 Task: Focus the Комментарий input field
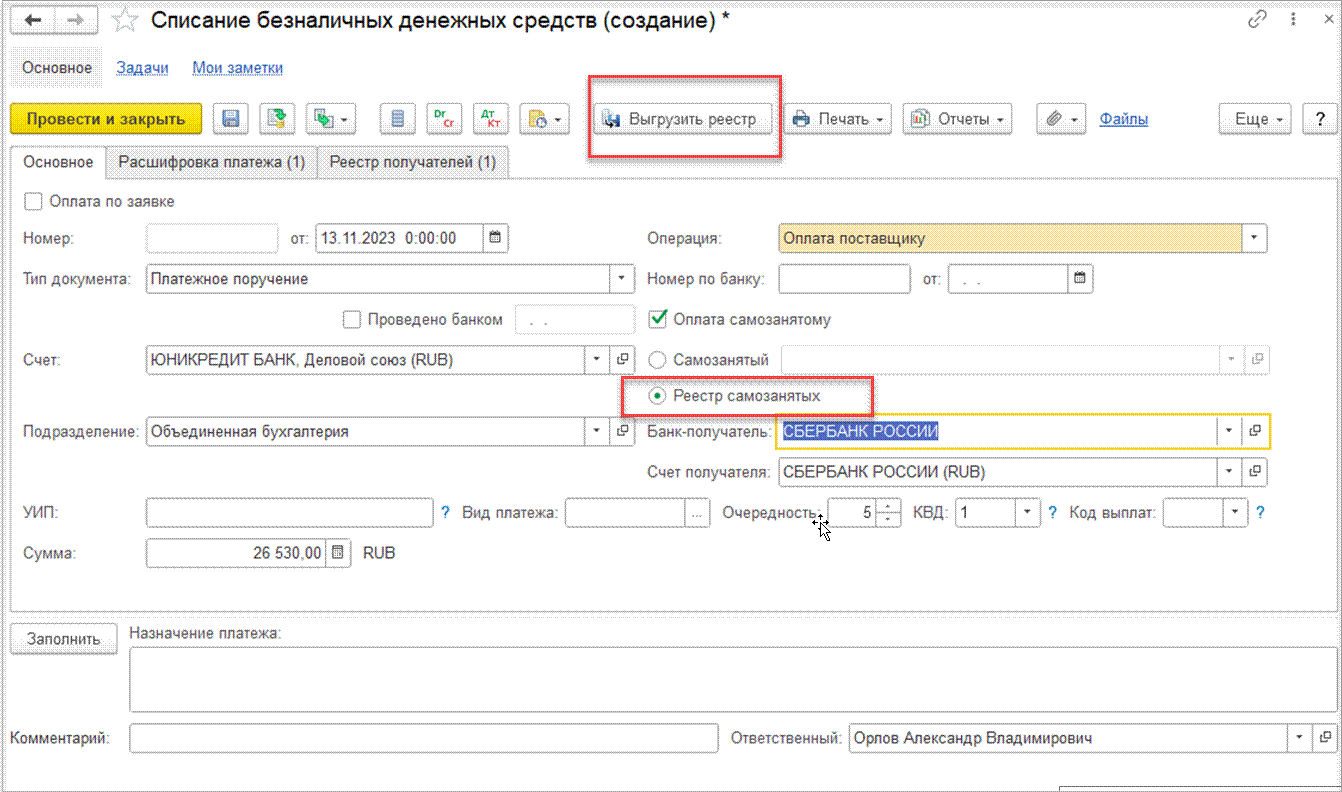click(x=424, y=738)
